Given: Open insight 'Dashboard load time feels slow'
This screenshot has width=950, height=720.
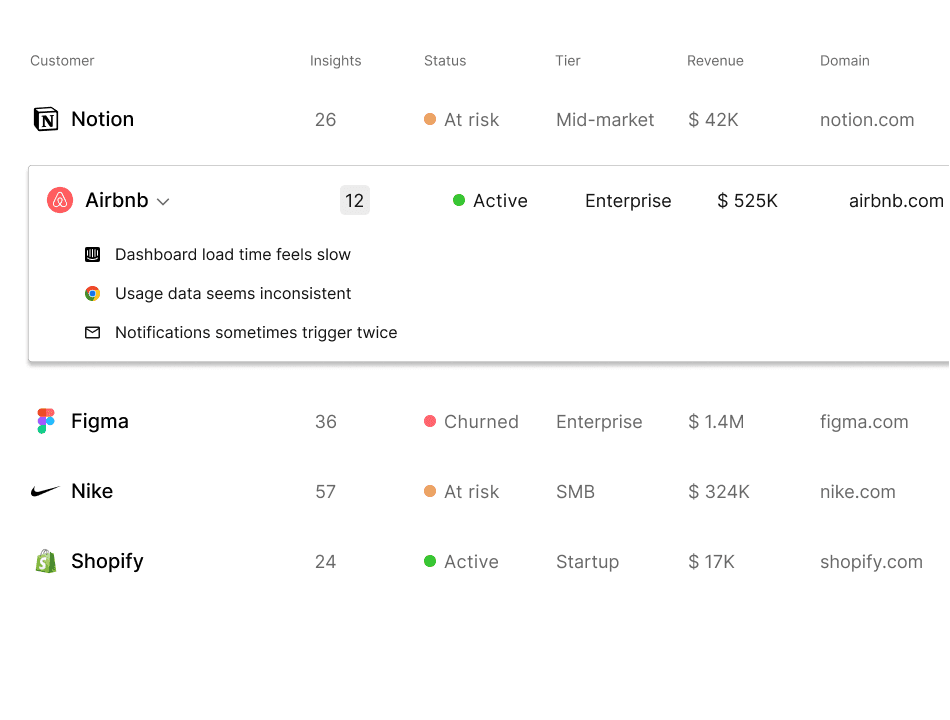Looking at the screenshot, I should (x=233, y=255).
